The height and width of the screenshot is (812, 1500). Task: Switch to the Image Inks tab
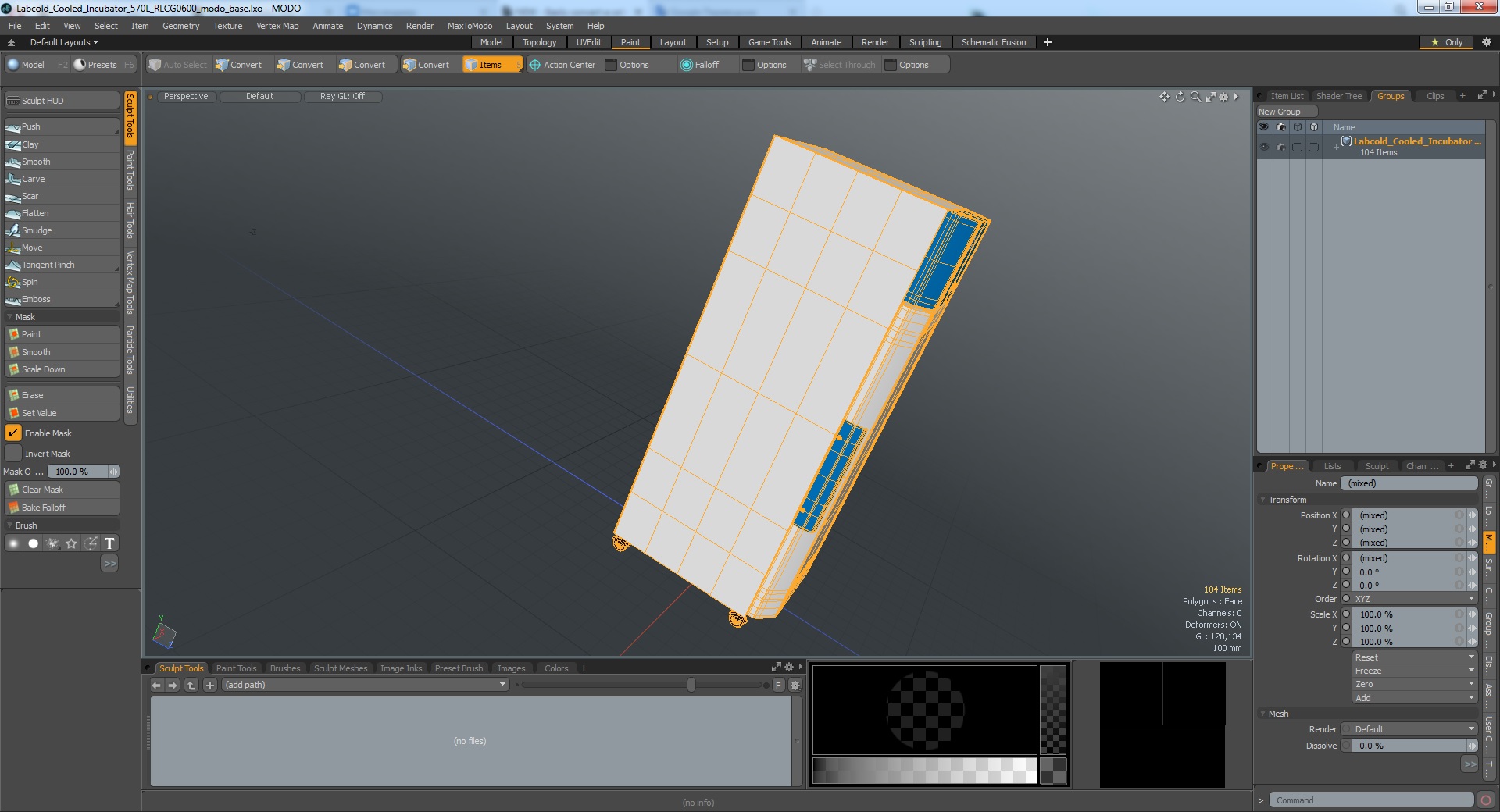tap(401, 668)
